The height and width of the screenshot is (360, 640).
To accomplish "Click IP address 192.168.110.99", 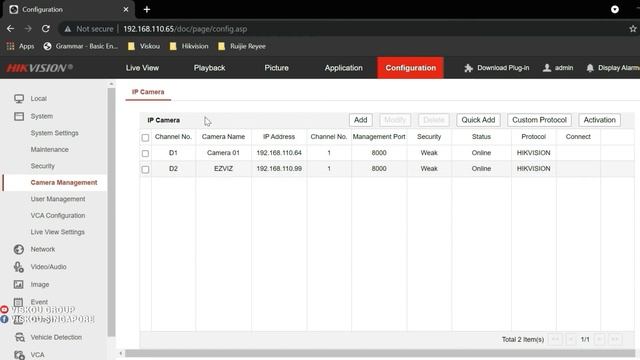I will [x=279, y=169].
